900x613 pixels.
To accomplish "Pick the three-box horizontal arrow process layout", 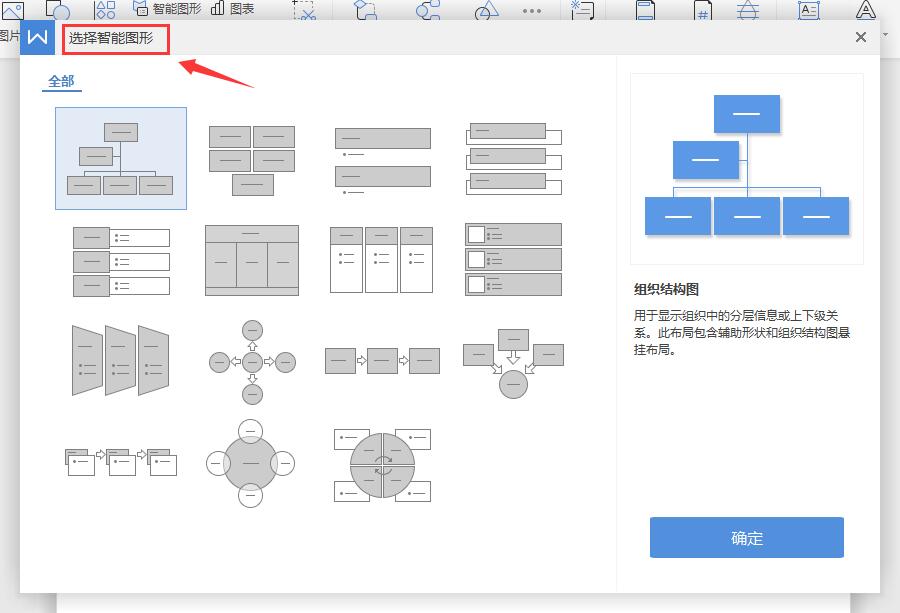I will pyautogui.click(x=382, y=361).
